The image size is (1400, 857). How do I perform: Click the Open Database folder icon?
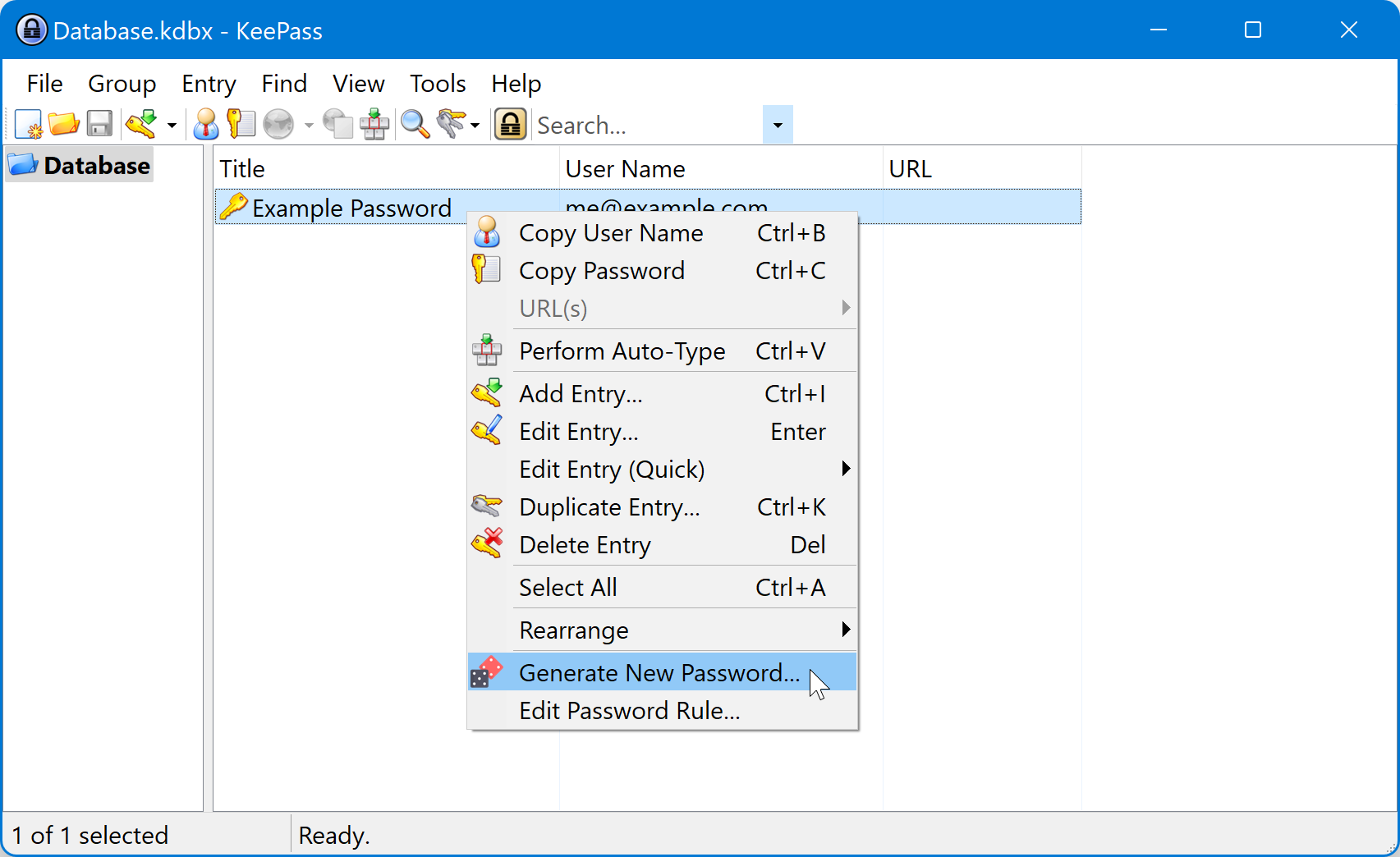(63, 125)
